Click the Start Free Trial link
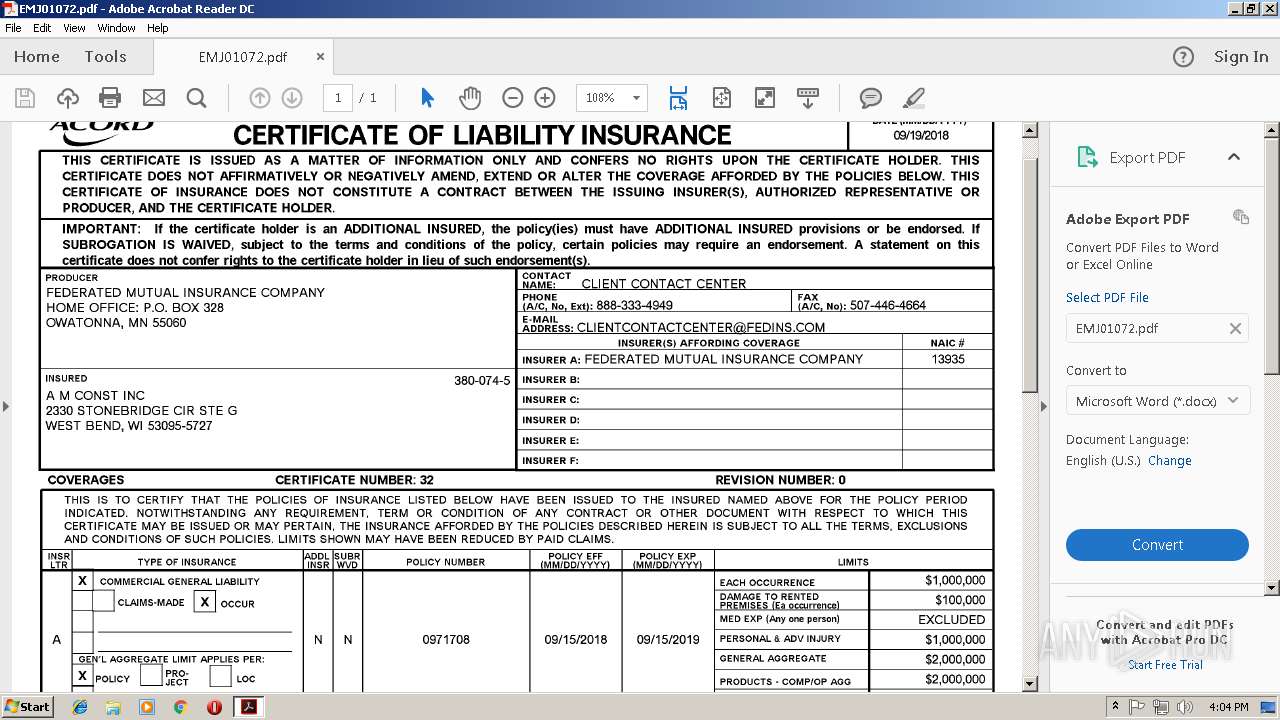The height and width of the screenshot is (720, 1280). [x=1165, y=665]
